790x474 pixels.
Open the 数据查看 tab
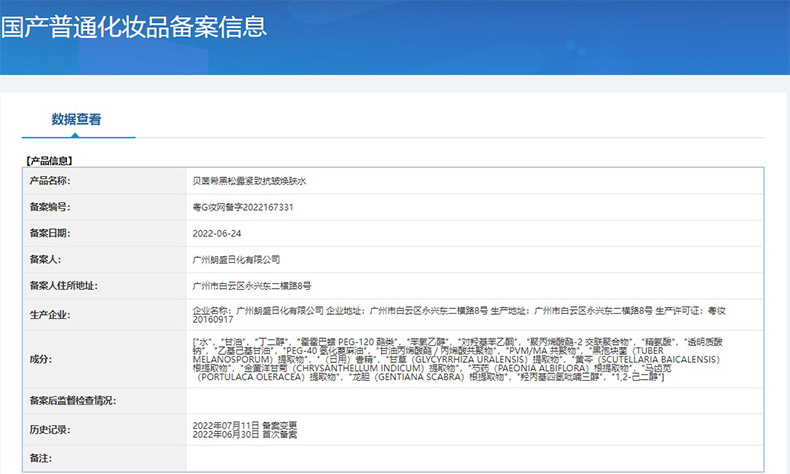point(76,120)
